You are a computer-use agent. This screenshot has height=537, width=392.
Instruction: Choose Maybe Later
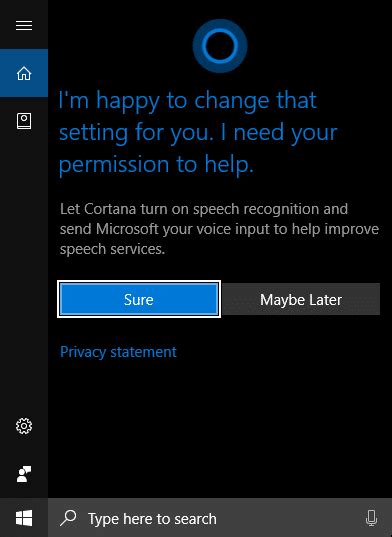click(x=301, y=299)
